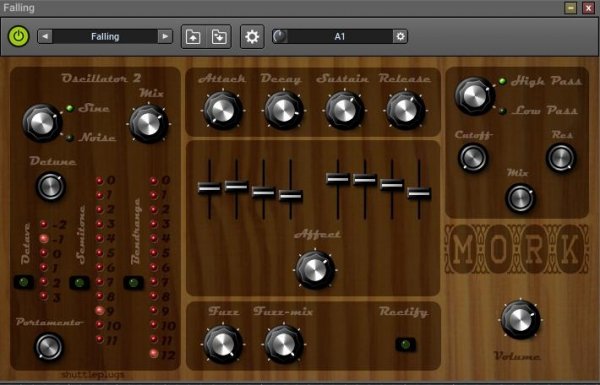Select the High Pass LED
Viewport: 600px width, 385px height.
[x=502, y=81]
